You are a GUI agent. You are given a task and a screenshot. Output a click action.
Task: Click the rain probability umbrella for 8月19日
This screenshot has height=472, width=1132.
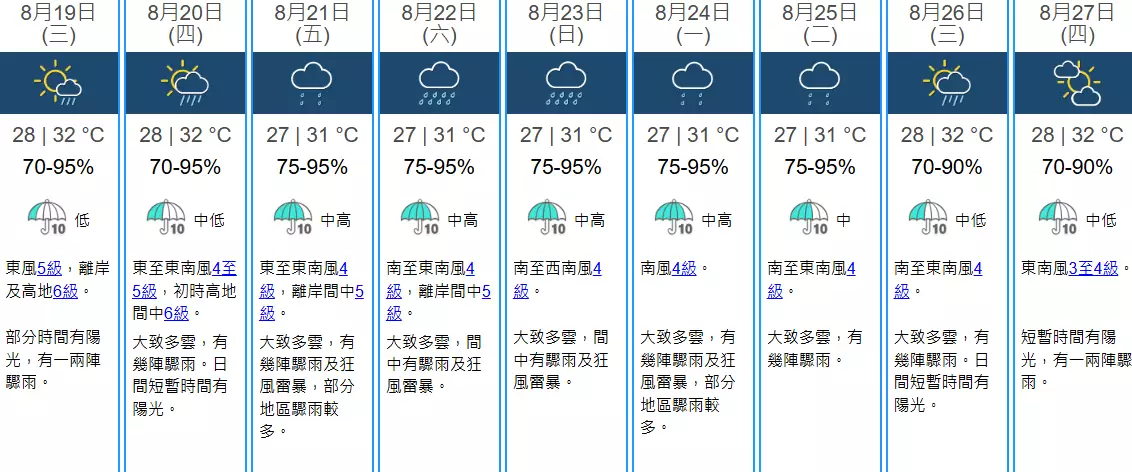tap(47, 218)
